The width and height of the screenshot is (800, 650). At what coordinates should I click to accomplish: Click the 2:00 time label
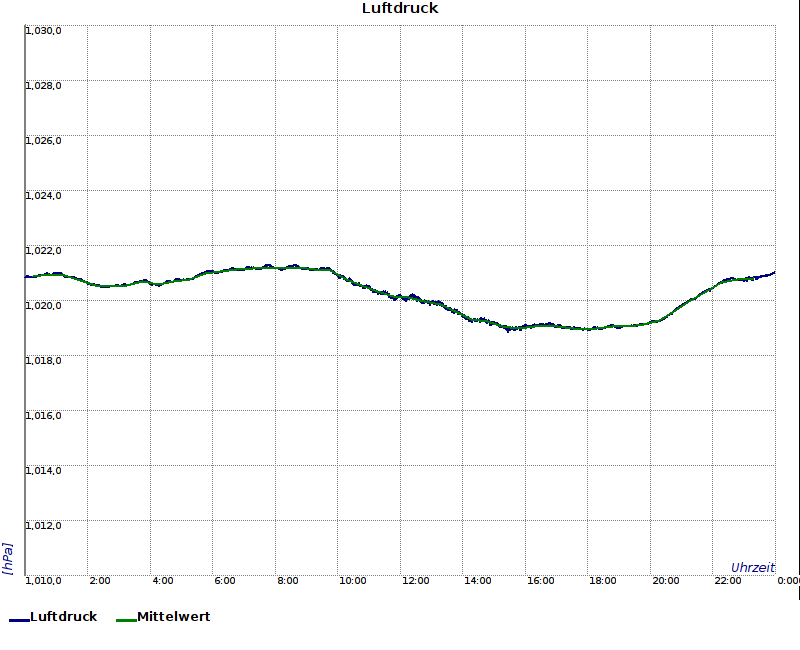coord(99,581)
